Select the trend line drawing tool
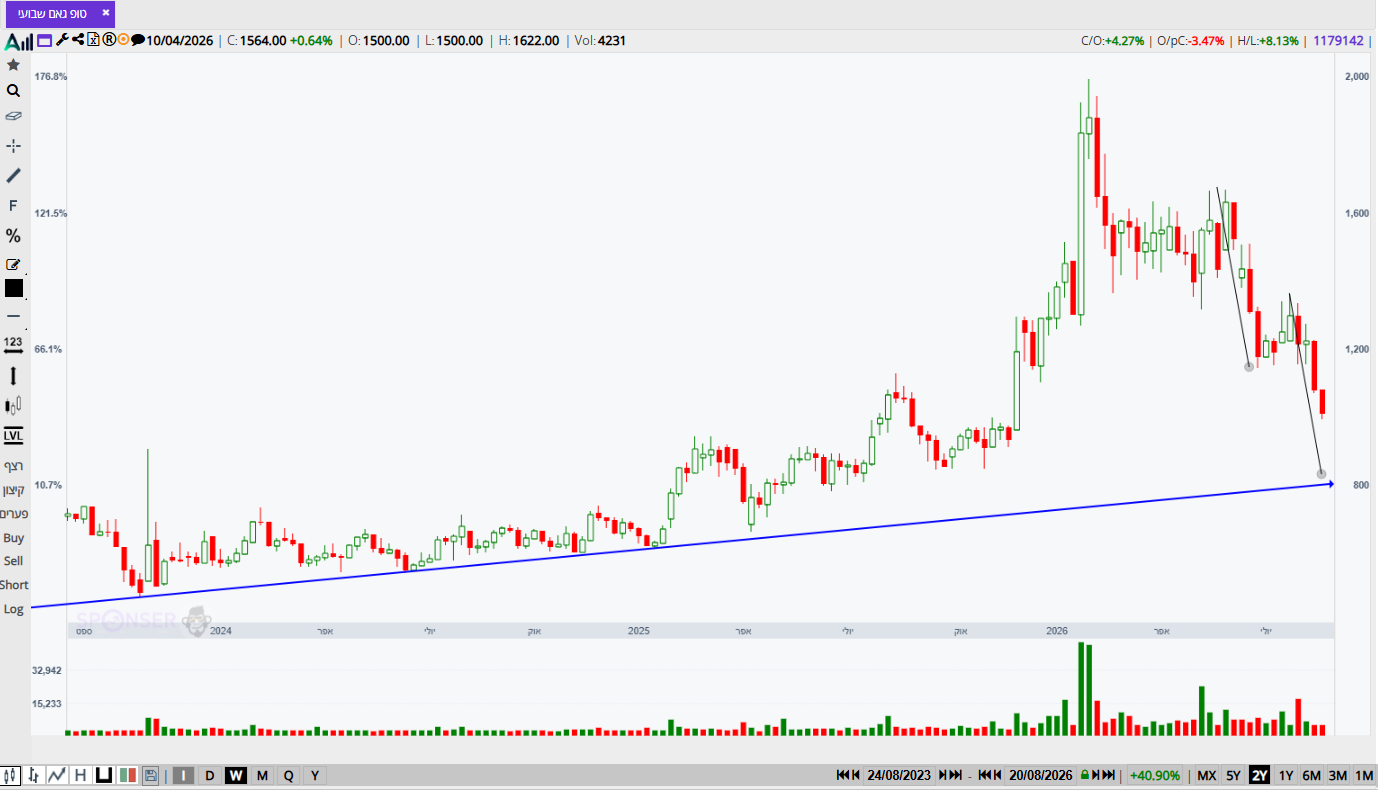1378x791 pixels. click(13, 176)
